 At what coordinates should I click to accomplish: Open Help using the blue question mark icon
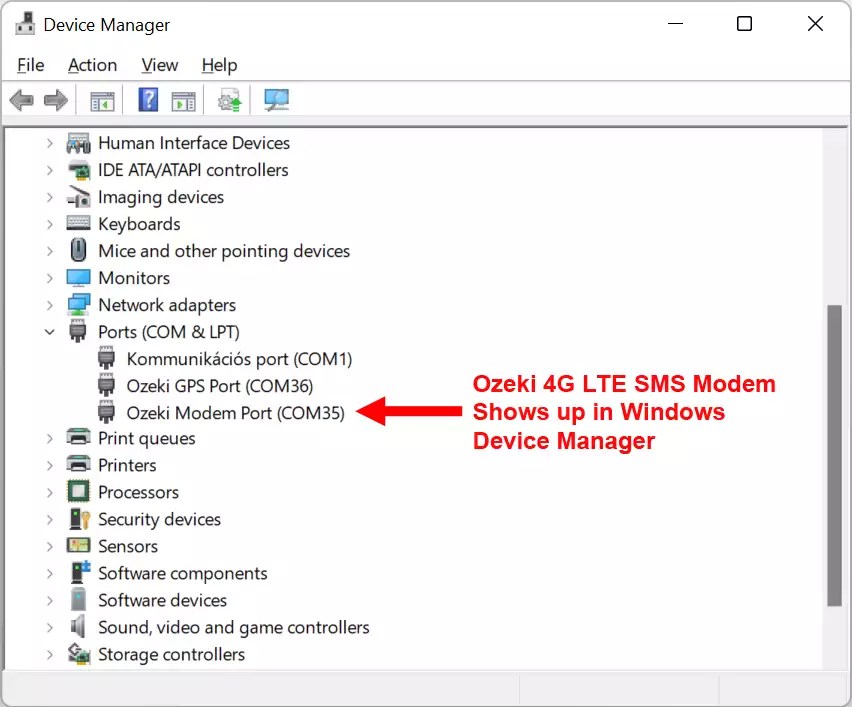click(147, 99)
